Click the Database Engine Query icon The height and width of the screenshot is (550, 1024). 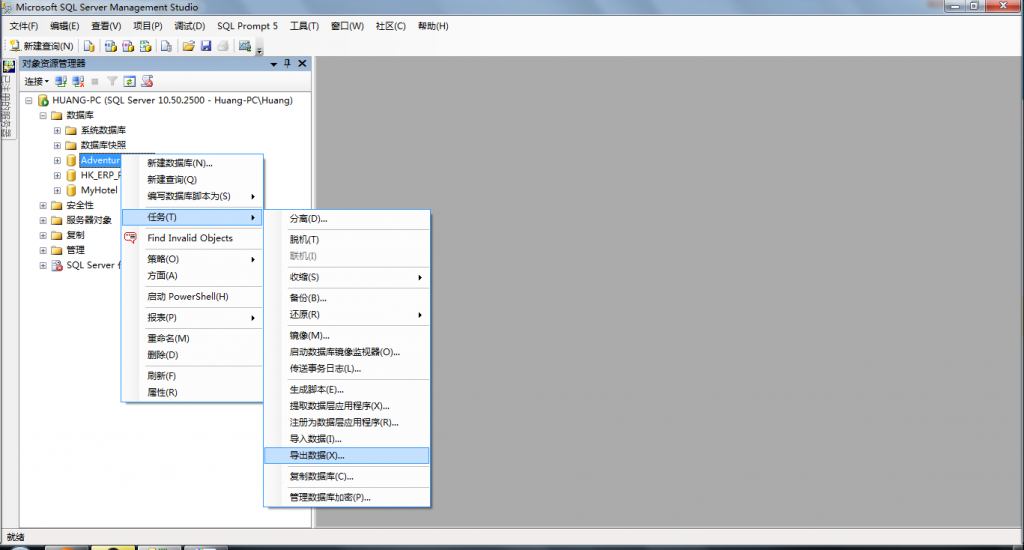pyautogui.click(x=89, y=46)
